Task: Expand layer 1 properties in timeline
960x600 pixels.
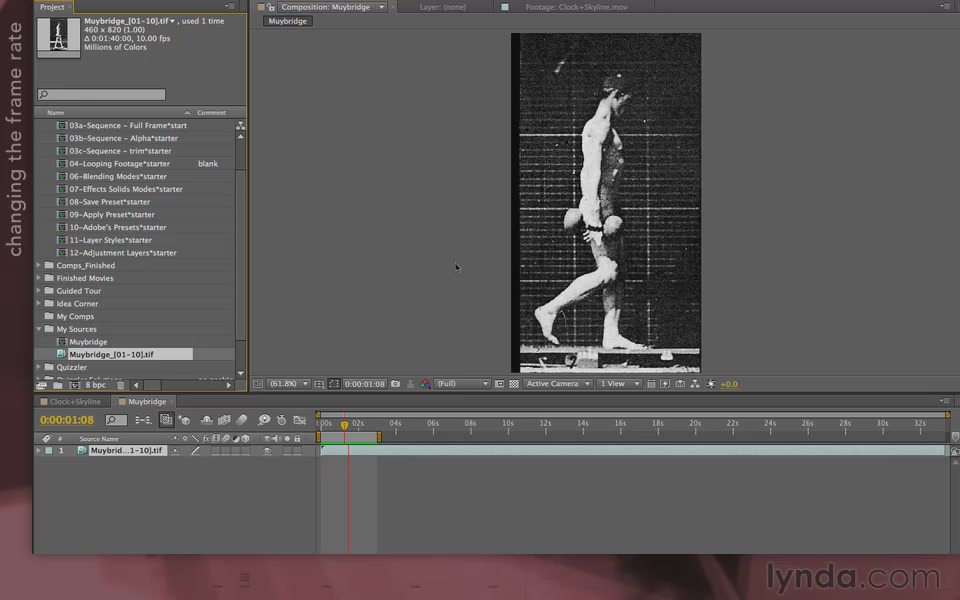Action: [x=39, y=451]
